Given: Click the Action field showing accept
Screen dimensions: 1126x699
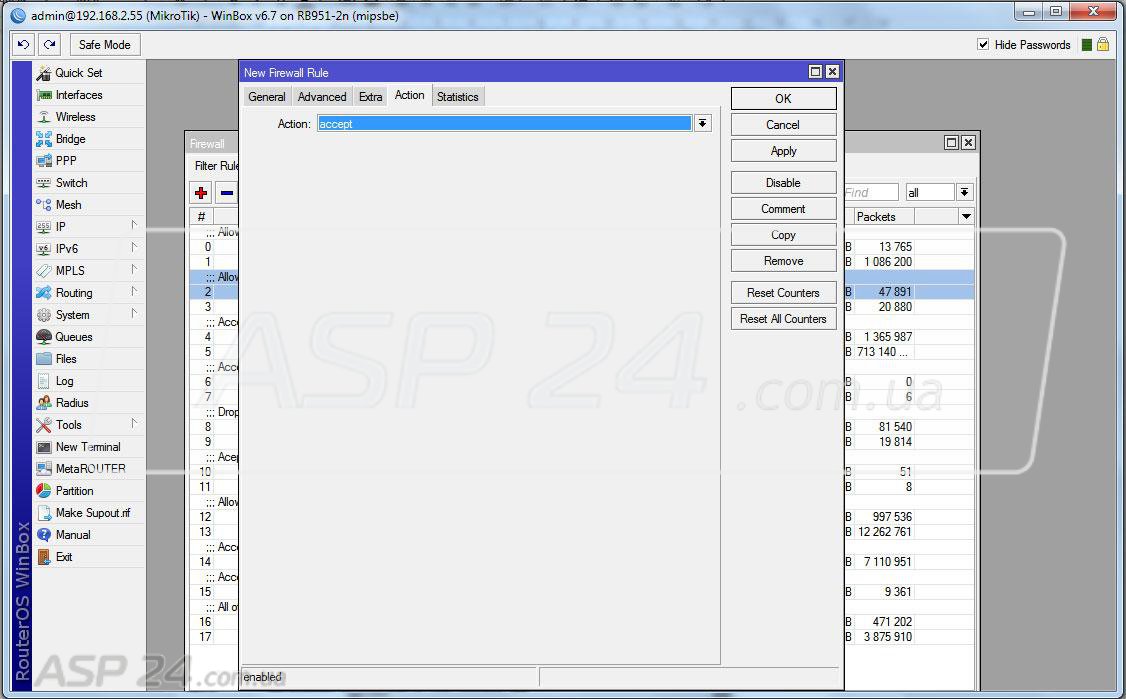Looking at the screenshot, I should pyautogui.click(x=504, y=124).
